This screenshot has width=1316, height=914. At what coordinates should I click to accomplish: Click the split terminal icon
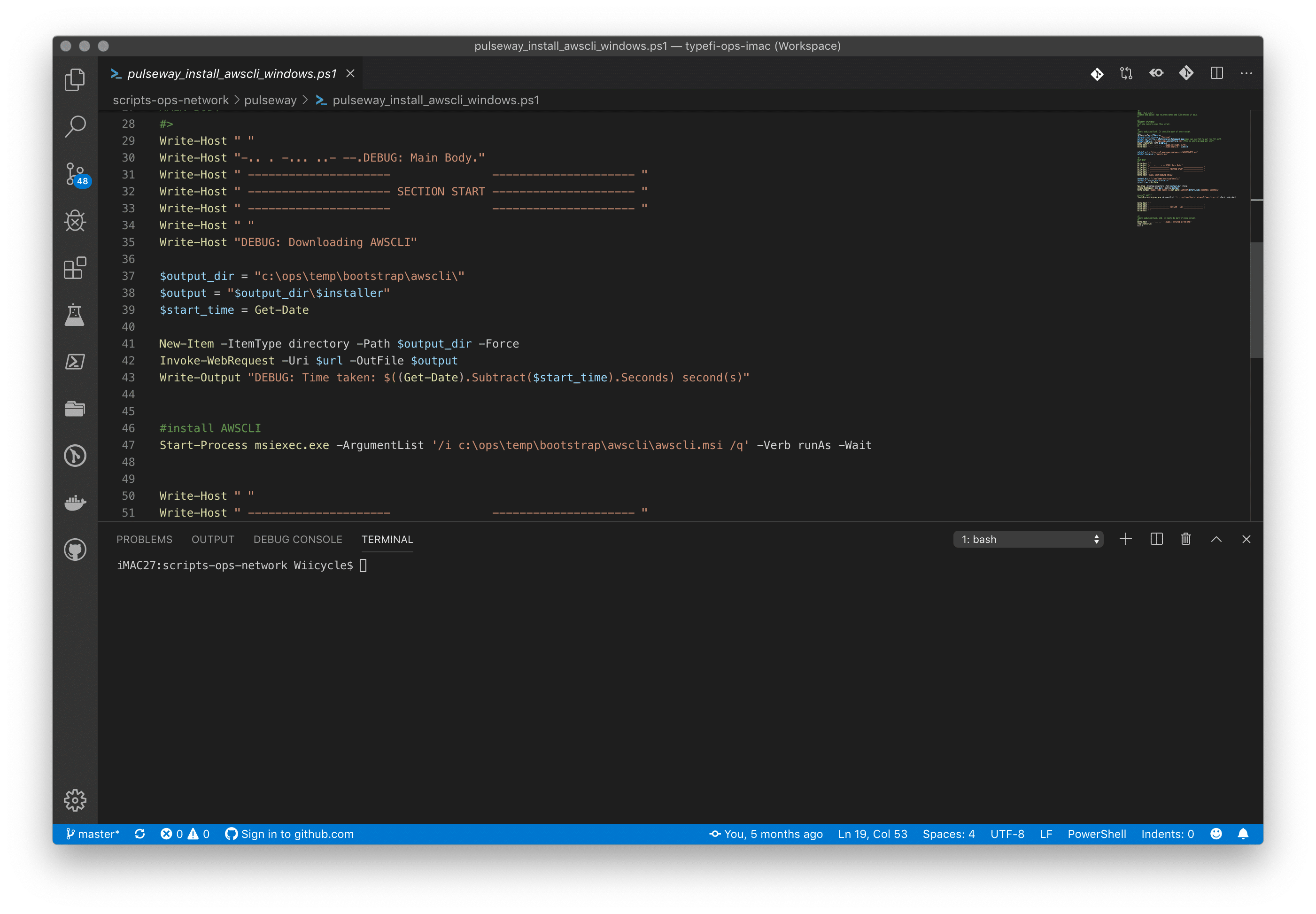point(1156,540)
